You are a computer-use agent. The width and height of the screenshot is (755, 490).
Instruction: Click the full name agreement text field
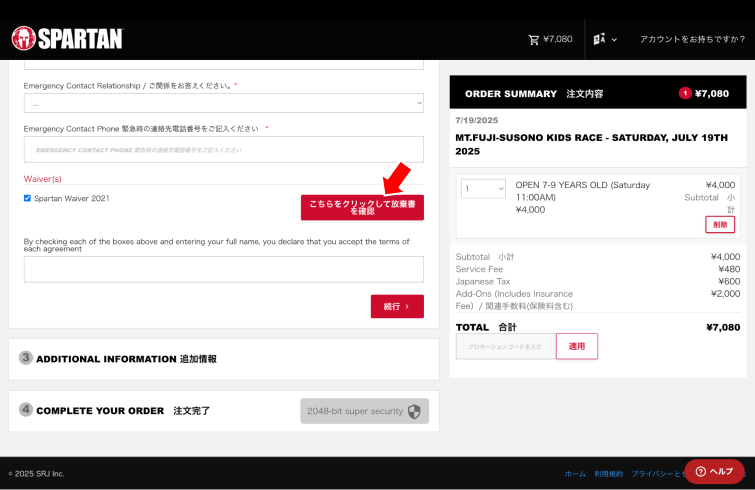tap(224, 269)
